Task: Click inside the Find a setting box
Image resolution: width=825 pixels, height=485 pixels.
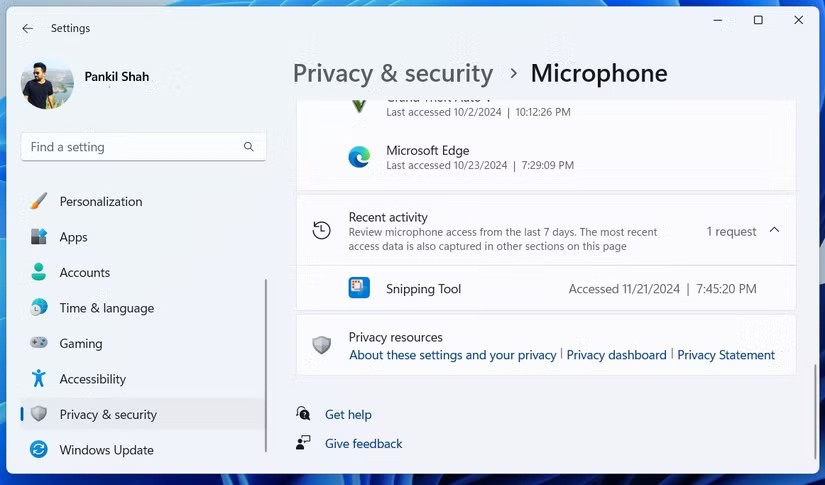Action: [x=130, y=147]
